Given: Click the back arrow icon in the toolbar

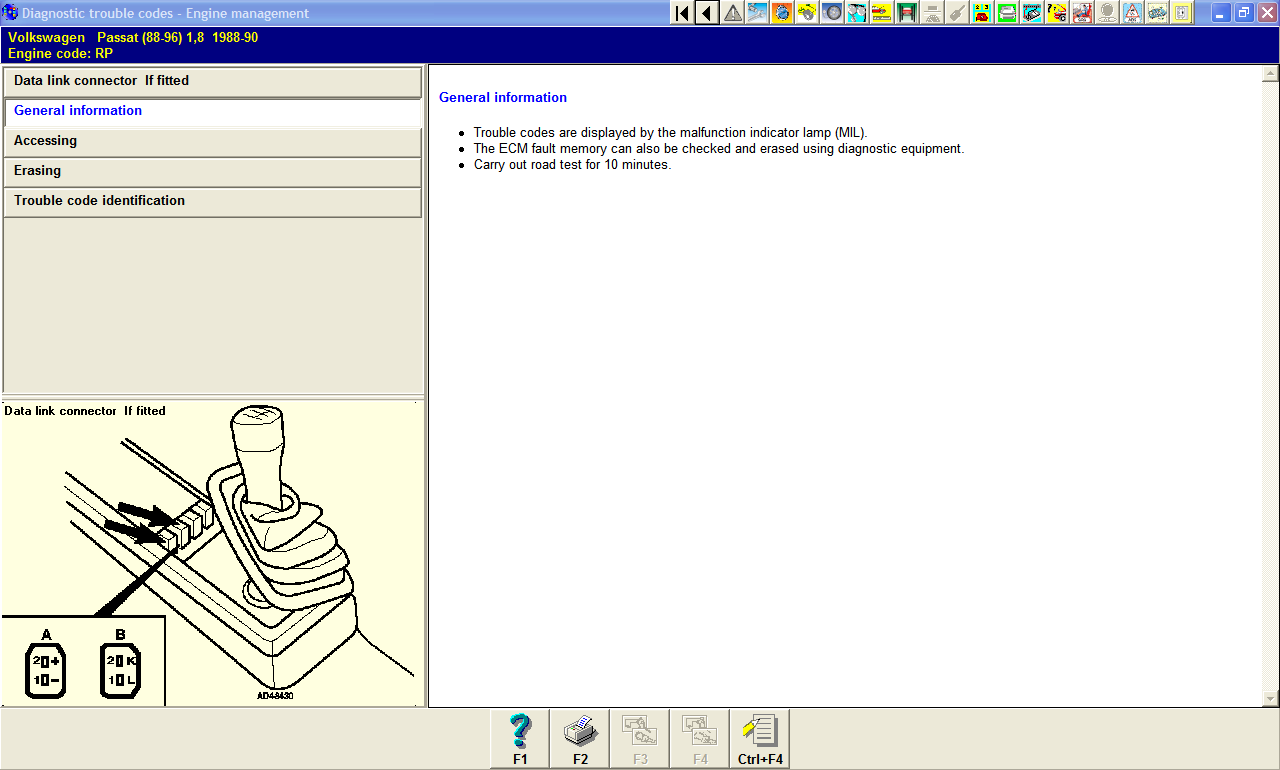Looking at the screenshot, I should [x=707, y=13].
